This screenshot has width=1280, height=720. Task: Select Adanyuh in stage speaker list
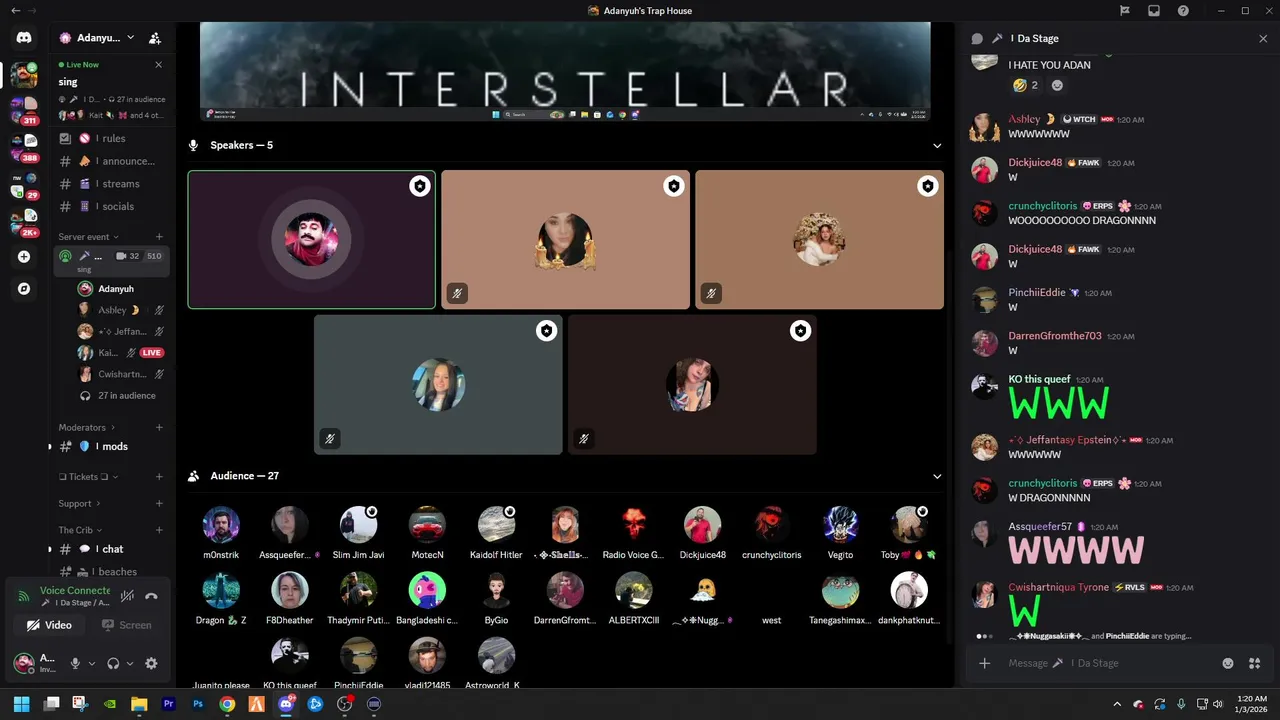120,289
